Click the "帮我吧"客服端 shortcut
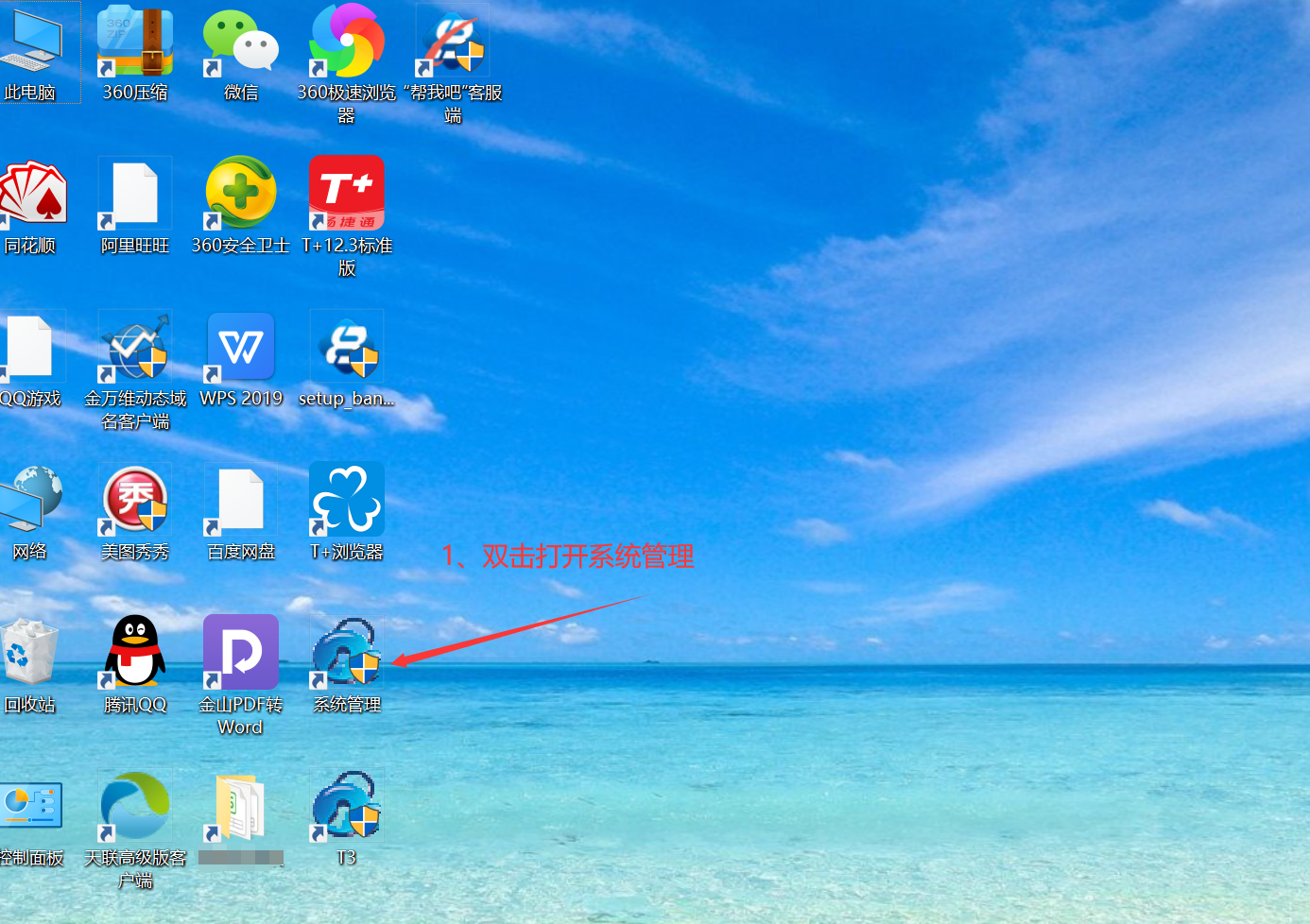This screenshot has width=1310, height=924. 453,43
